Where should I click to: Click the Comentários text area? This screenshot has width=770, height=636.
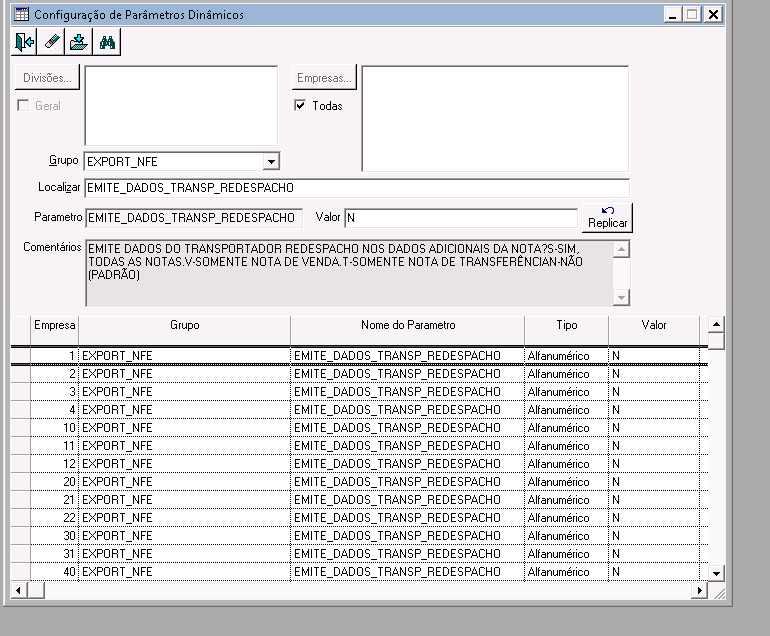coord(349,273)
